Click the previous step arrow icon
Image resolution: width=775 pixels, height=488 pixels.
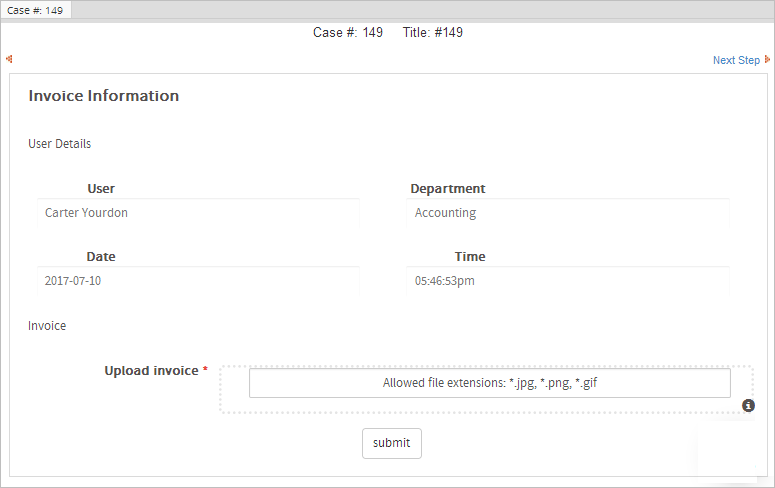(9, 59)
